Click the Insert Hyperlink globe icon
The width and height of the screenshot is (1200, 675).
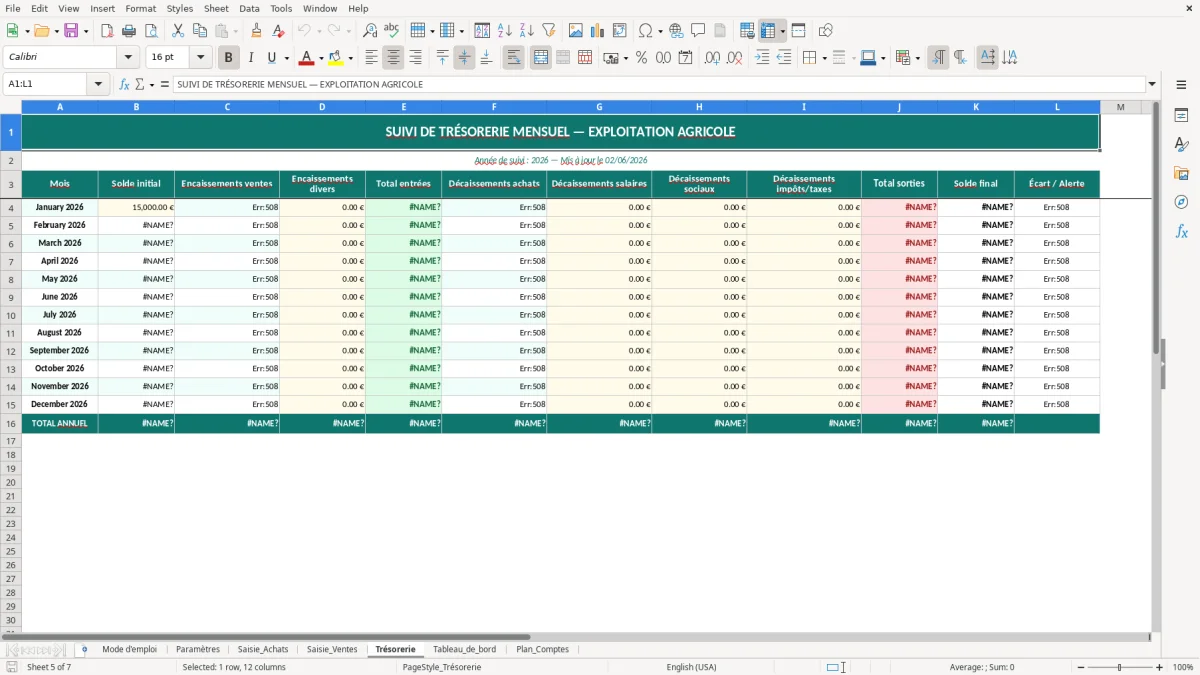pos(676,31)
